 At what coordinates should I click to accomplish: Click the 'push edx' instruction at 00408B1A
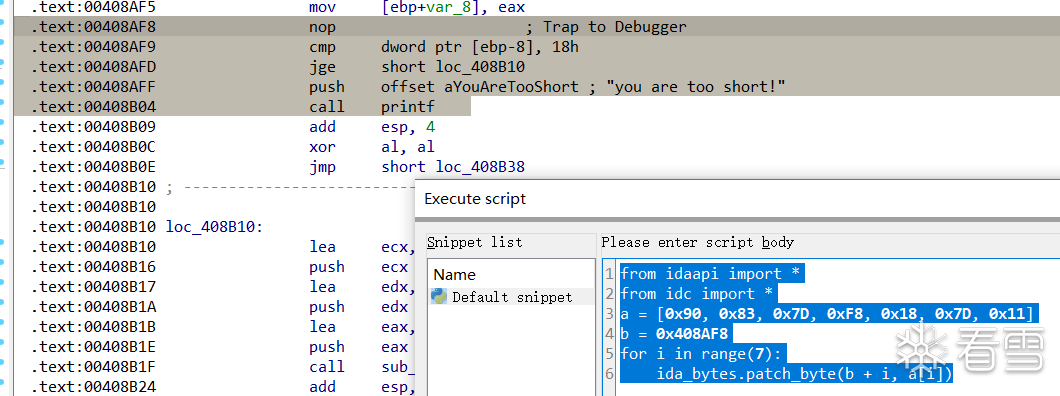tap(359, 307)
